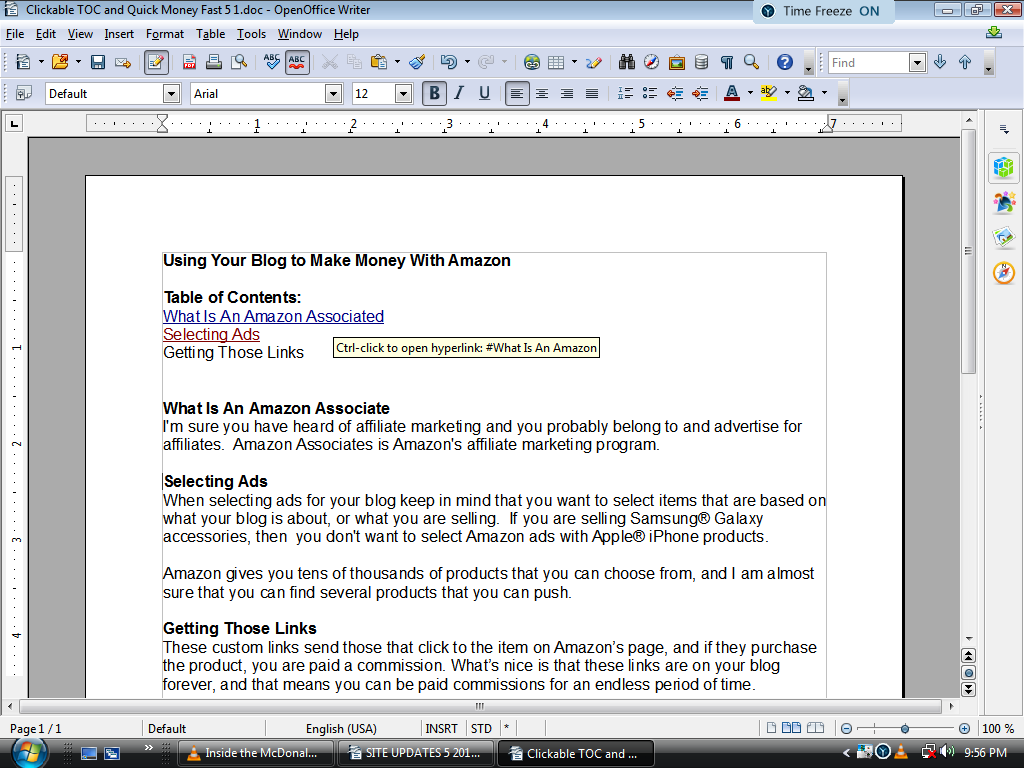Expand the font size 12 dropdown

coord(404,94)
